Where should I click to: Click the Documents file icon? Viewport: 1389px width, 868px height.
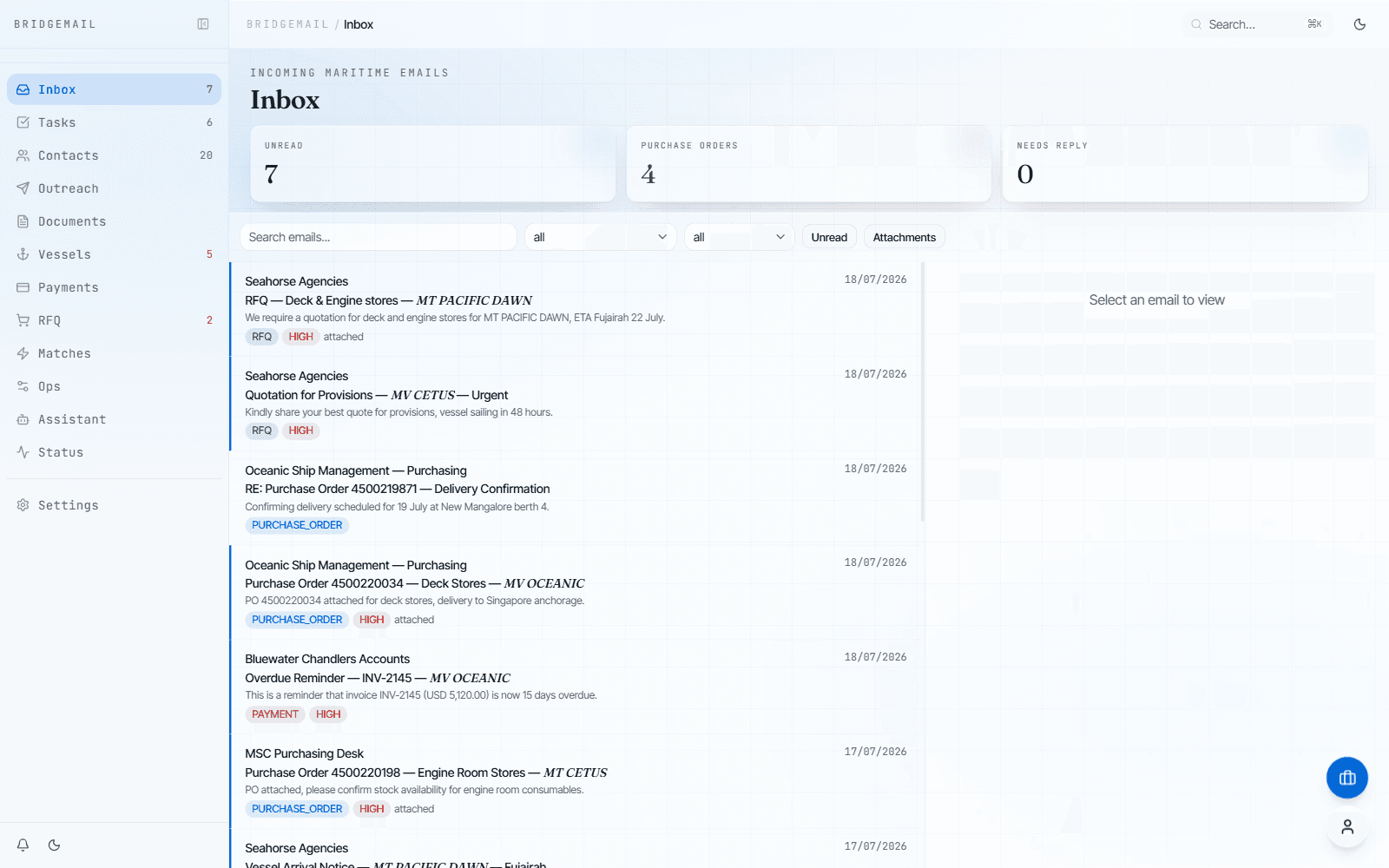pyautogui.click(x=23, y=221)
